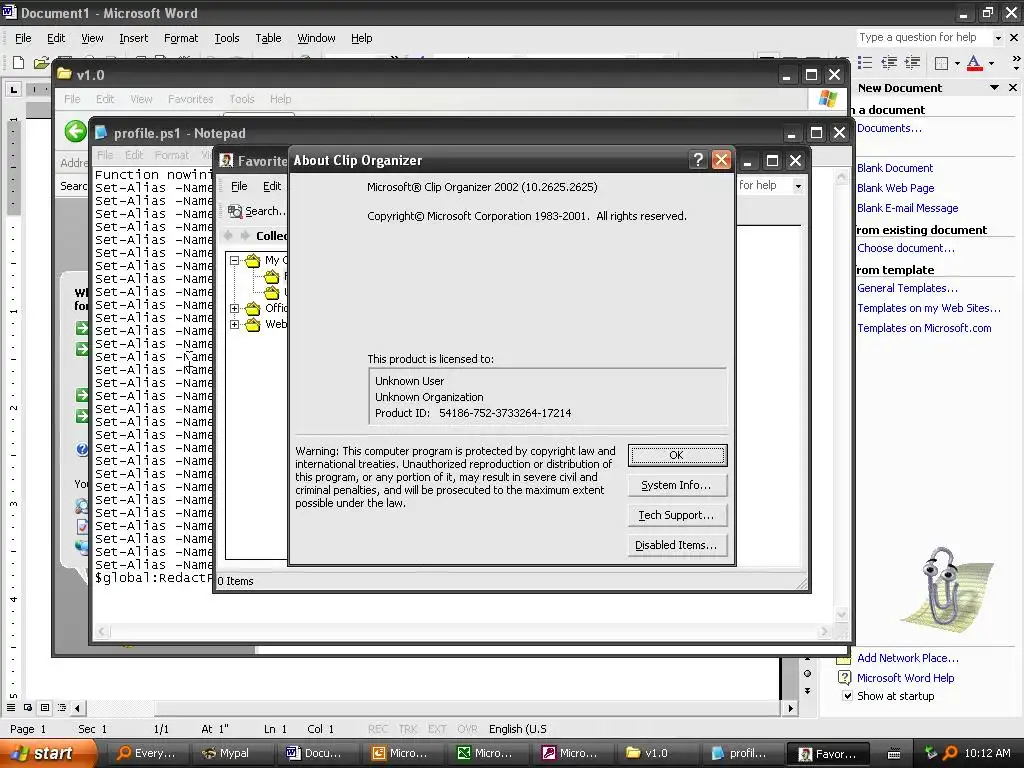Click the Start button

click(47, 753)
